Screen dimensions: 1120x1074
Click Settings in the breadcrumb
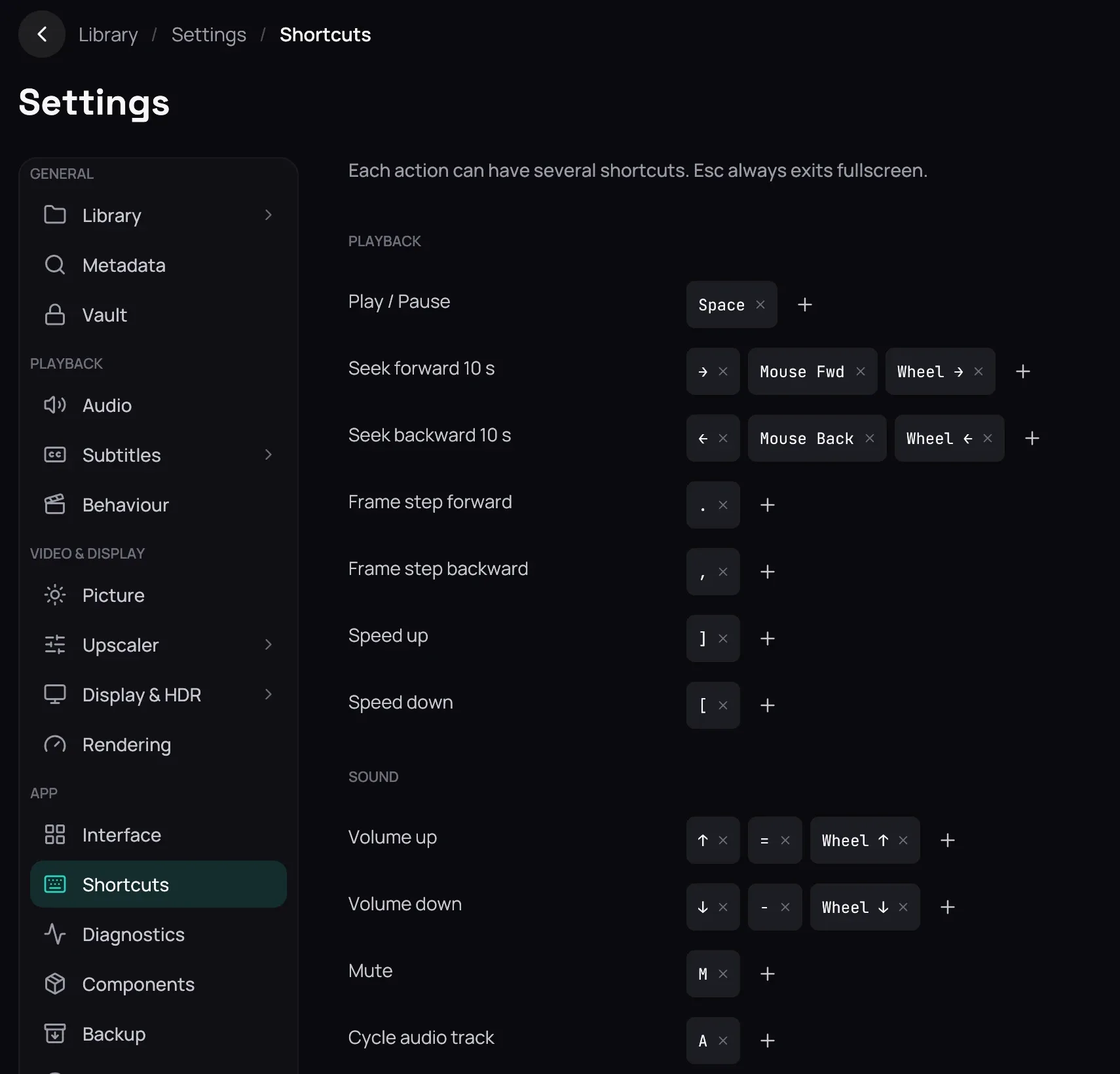[x=209, y=34]
